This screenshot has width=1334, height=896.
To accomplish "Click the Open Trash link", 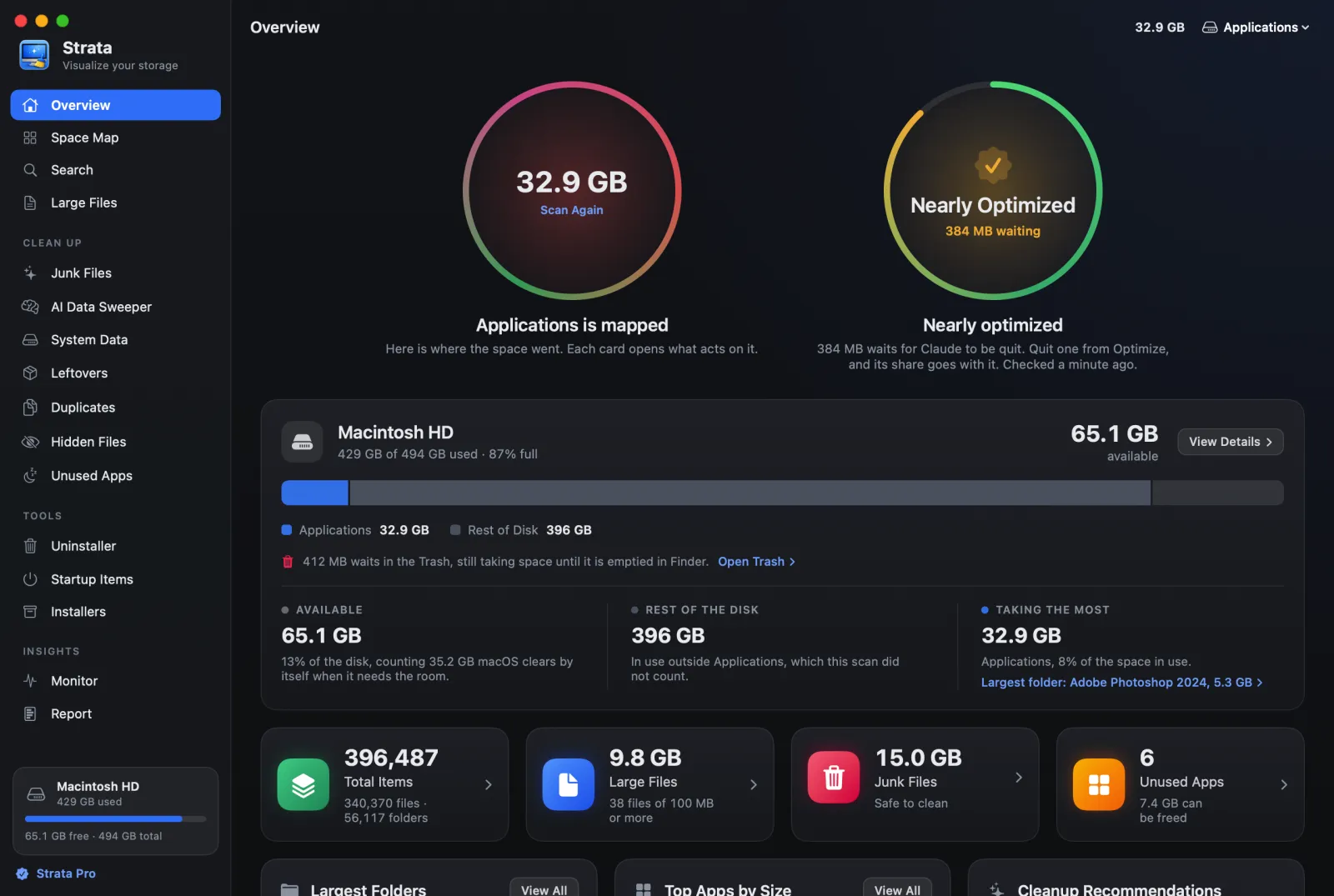I will (757, 562).
